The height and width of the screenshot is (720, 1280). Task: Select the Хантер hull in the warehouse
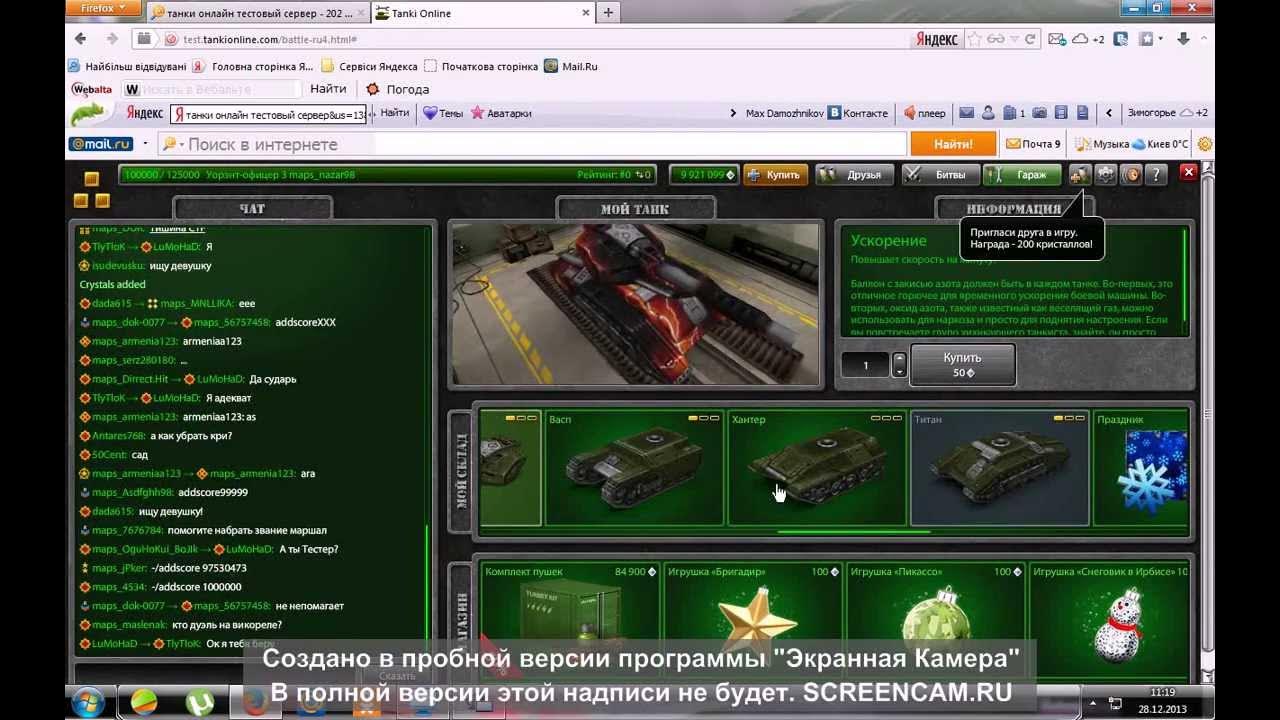[x=817, y=467]
